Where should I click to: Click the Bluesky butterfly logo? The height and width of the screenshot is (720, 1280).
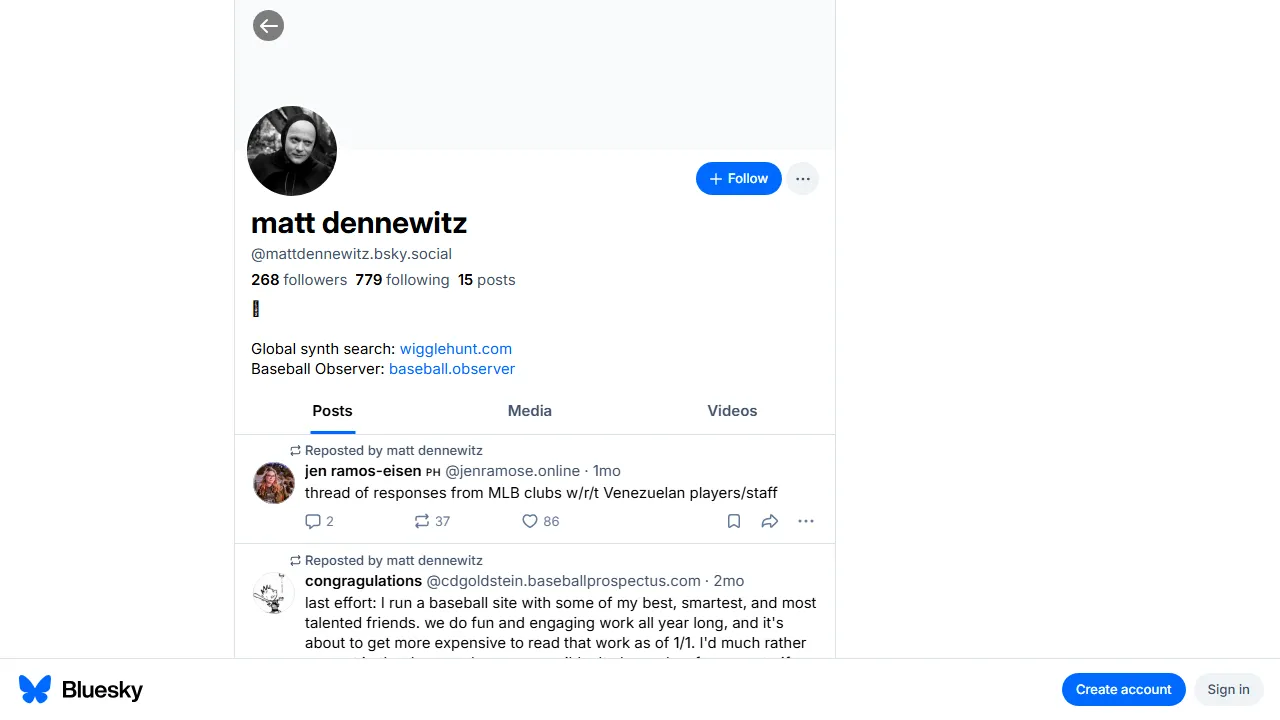[x=33, y=689]
